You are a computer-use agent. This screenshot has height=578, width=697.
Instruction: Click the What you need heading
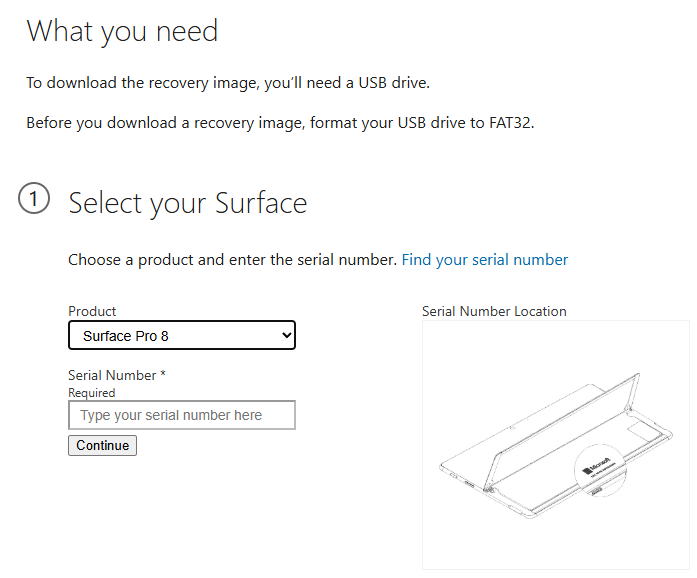click(x=122, y=32)
